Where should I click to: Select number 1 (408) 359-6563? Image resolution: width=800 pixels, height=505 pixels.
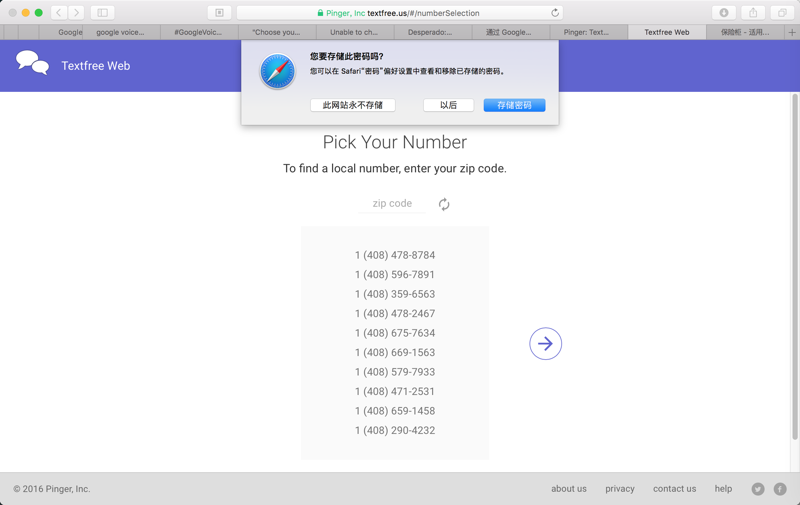pos(395,294)
